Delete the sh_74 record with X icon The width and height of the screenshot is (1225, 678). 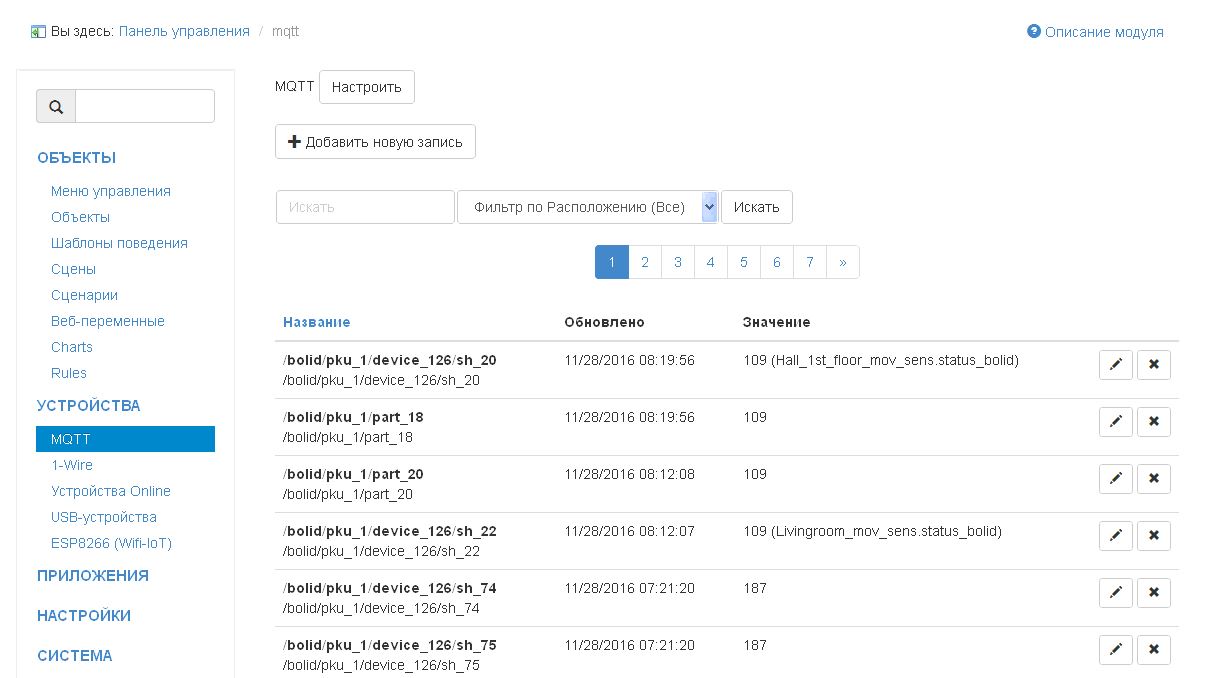pyautogui.click(x=1153, y=593)
